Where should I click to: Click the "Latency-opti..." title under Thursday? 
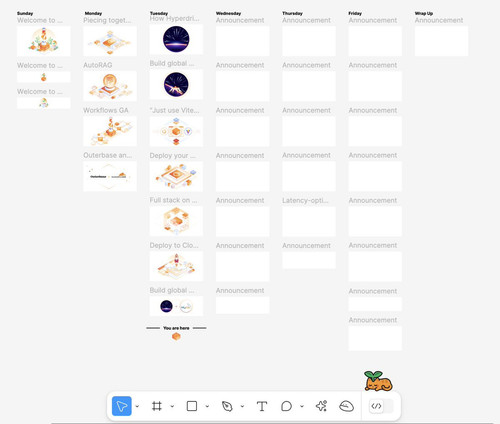[x=305, y=200]
